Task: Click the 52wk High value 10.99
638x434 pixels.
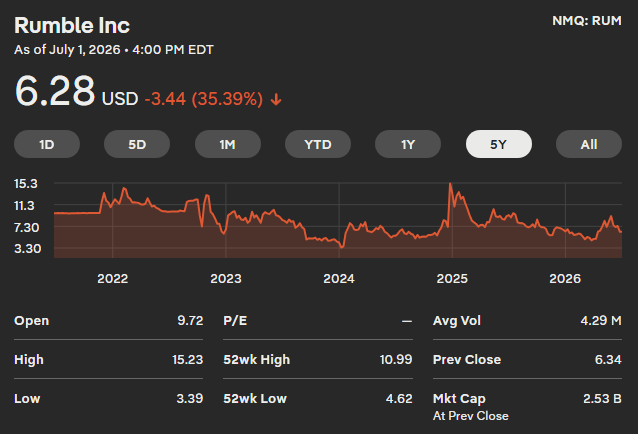Action: [x=396, y=360]
